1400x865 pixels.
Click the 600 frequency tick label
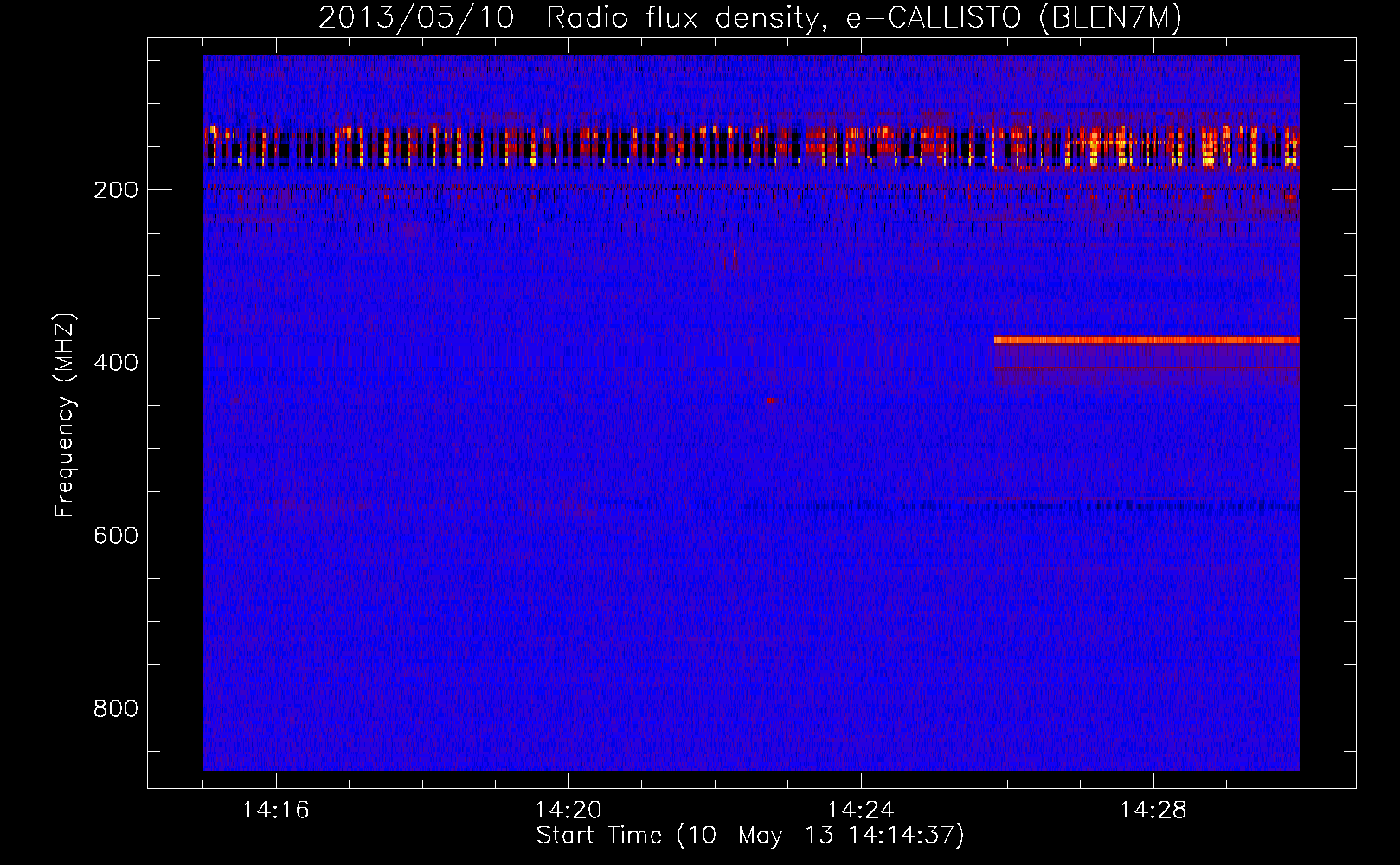coord(115,535)
